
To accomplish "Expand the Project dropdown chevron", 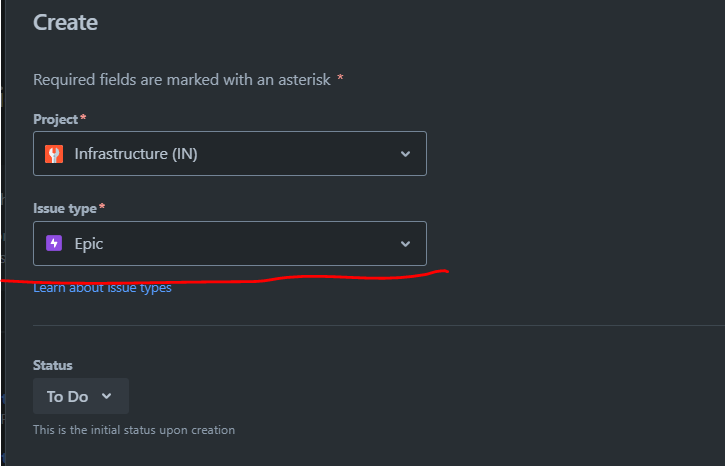I will [406, 154].
